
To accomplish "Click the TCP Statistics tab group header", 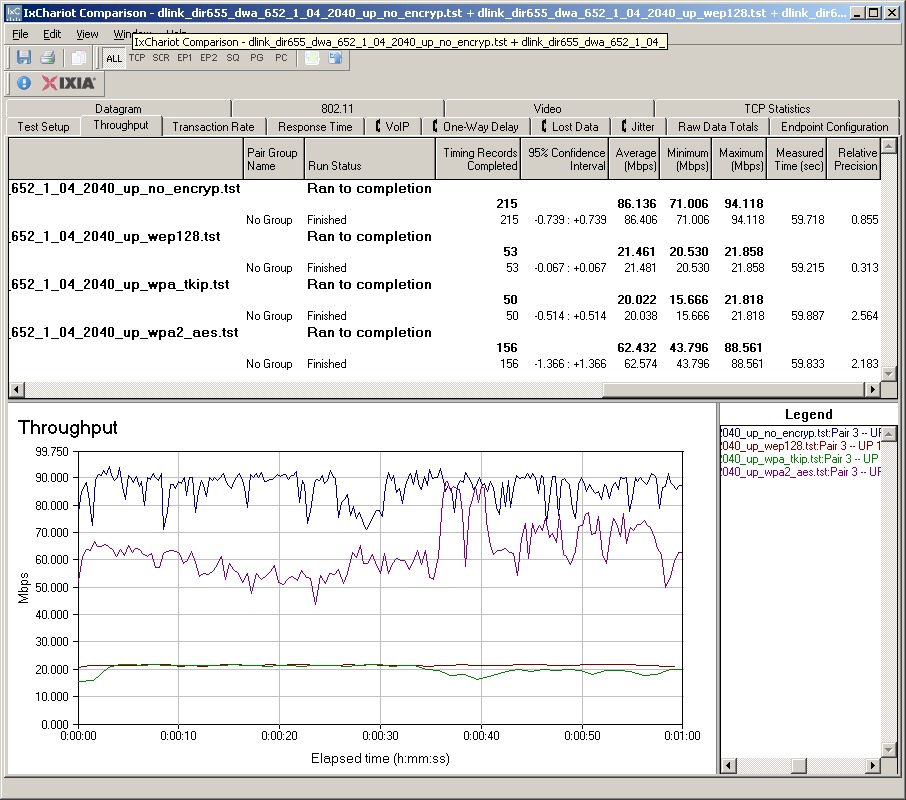I will click(x=777, y=109).
